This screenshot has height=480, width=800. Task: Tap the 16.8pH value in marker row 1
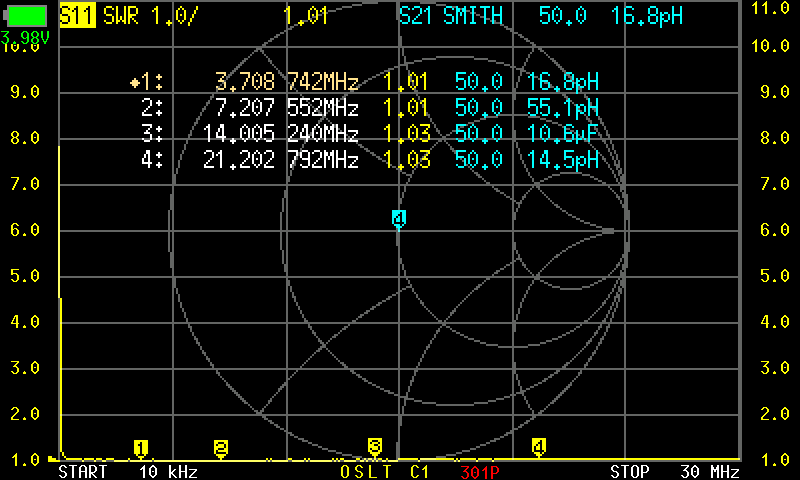tap(563, 82)
